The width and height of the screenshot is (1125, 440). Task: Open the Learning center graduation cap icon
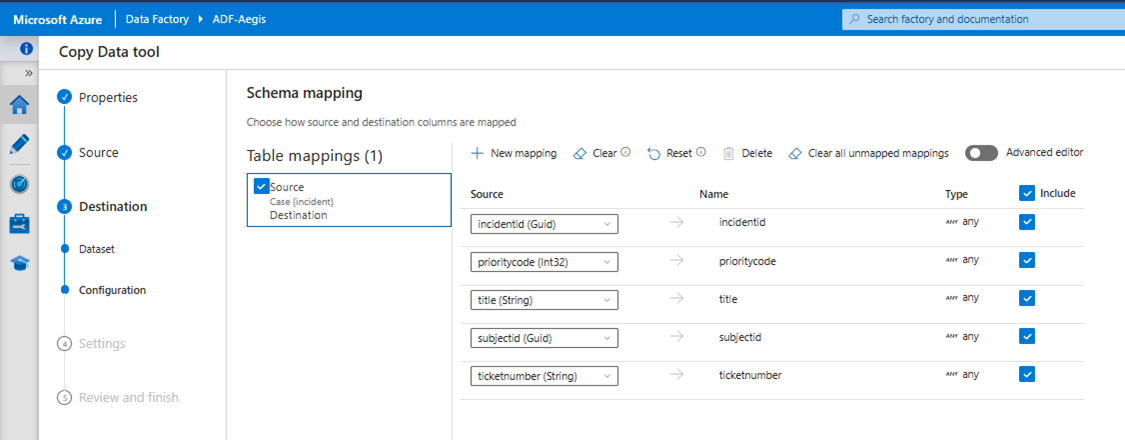19,263
